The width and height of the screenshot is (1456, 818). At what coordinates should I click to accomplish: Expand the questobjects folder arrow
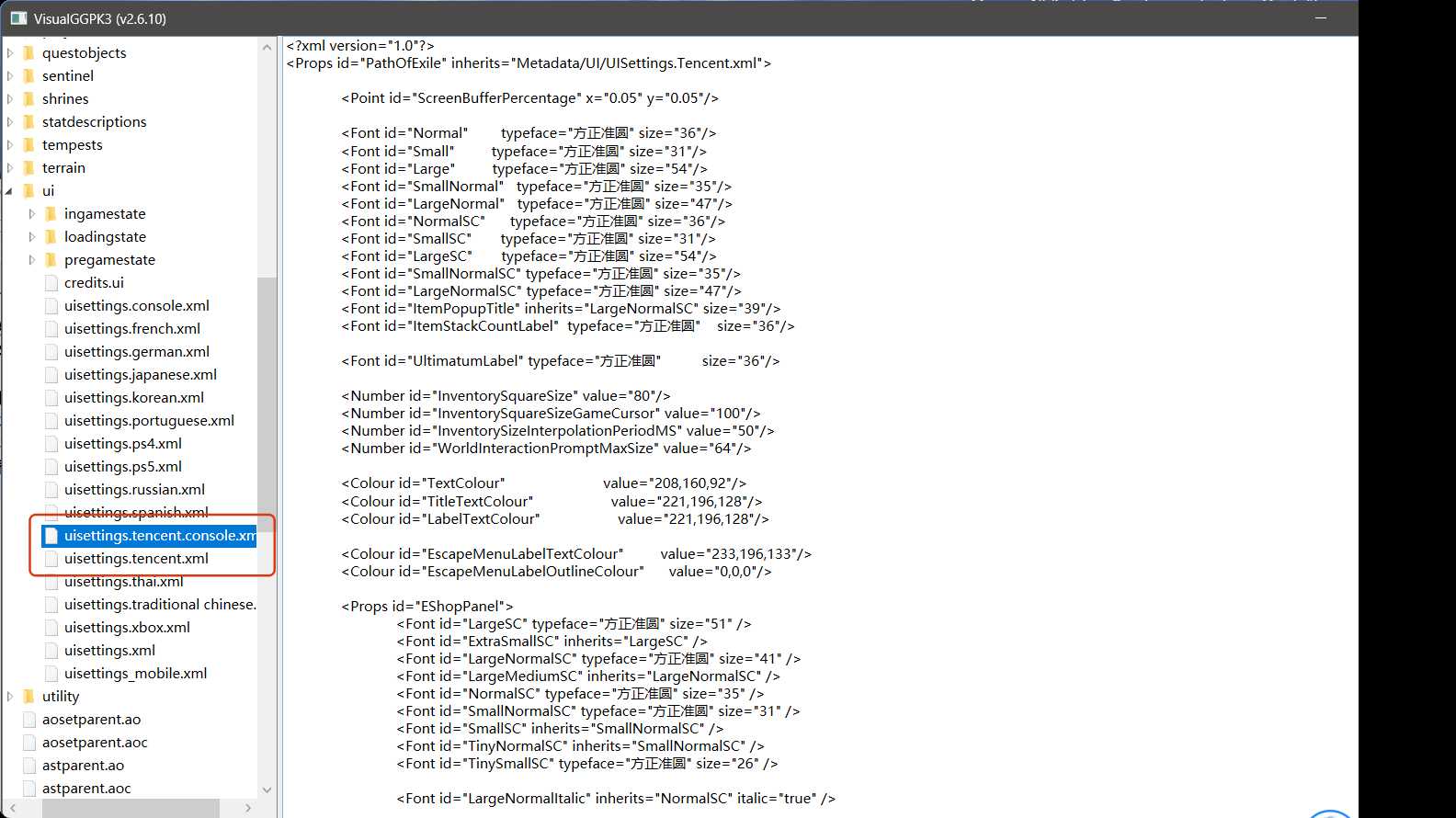(10, 53)
